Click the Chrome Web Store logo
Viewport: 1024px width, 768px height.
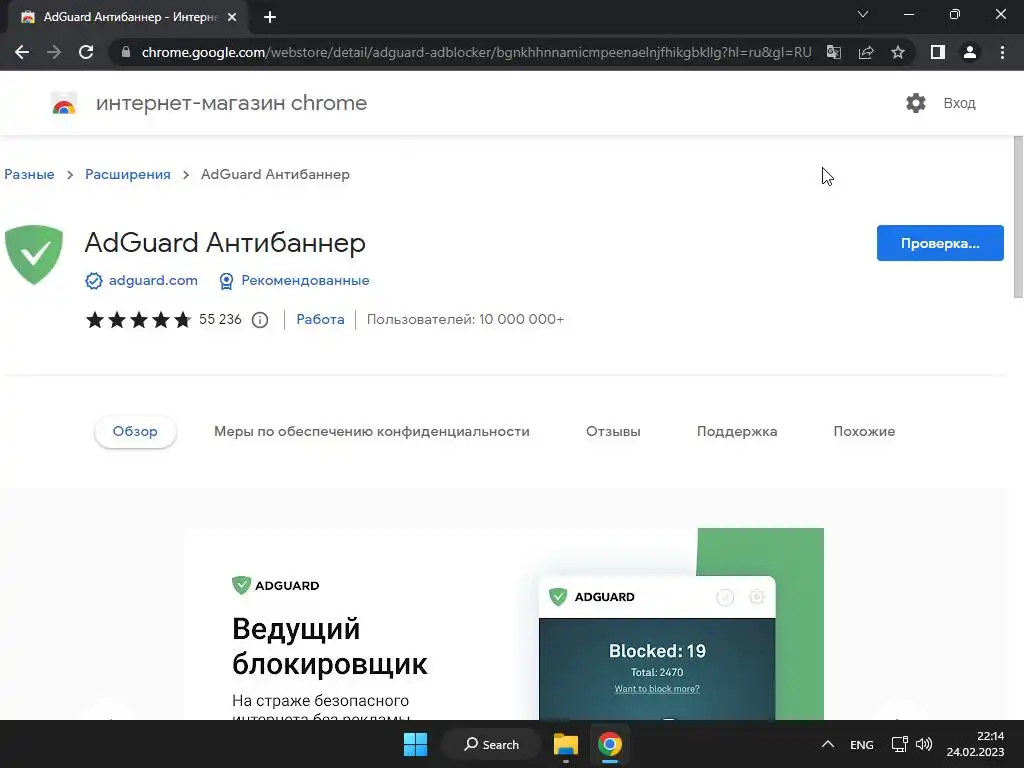[x=64, y=103]
